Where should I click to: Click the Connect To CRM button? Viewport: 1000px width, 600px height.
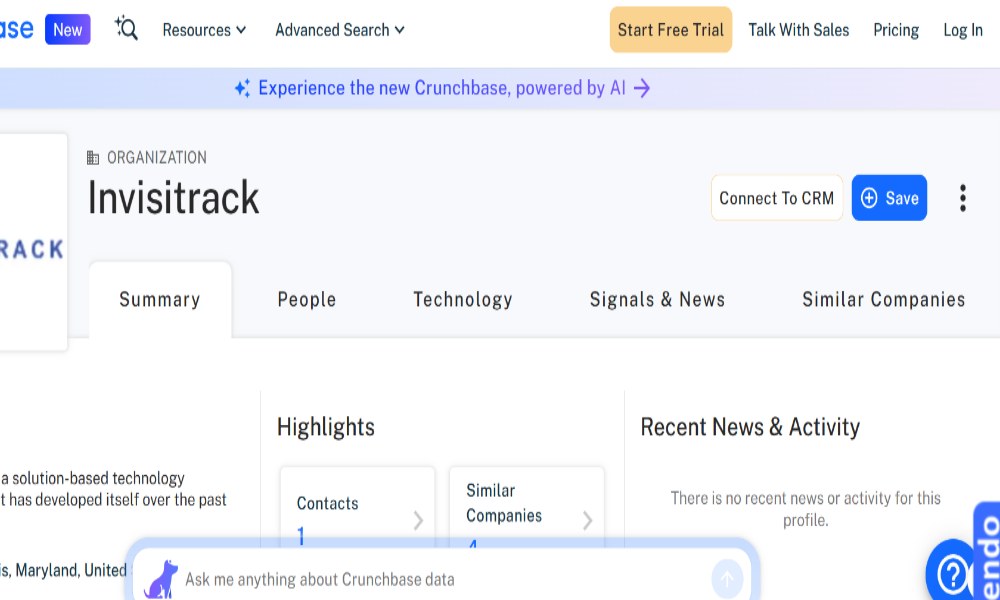(776, 198)
